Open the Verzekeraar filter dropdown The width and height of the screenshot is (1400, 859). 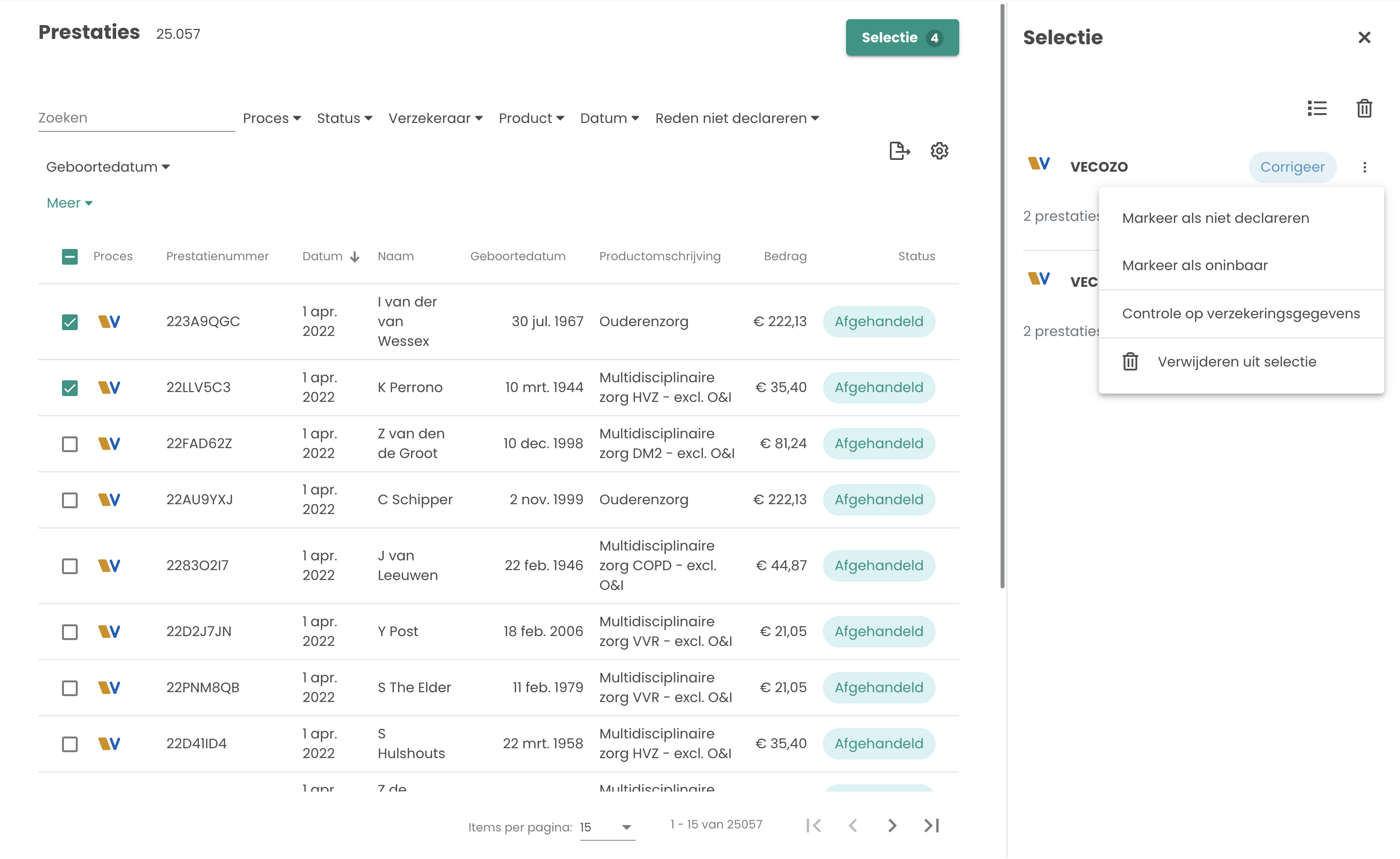point(435,118)
